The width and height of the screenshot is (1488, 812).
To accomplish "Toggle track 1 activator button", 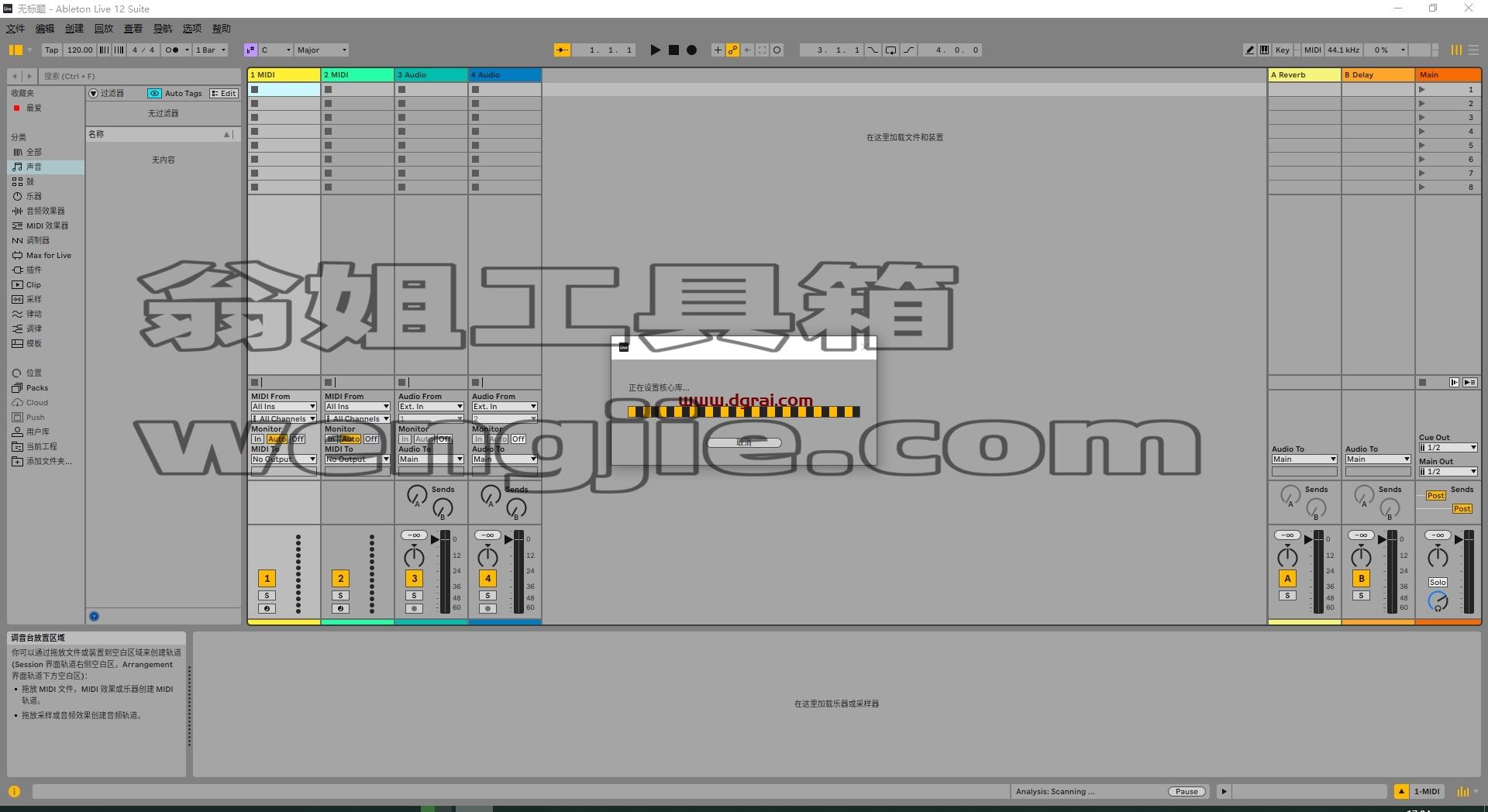I will click(x=267, y=578).
